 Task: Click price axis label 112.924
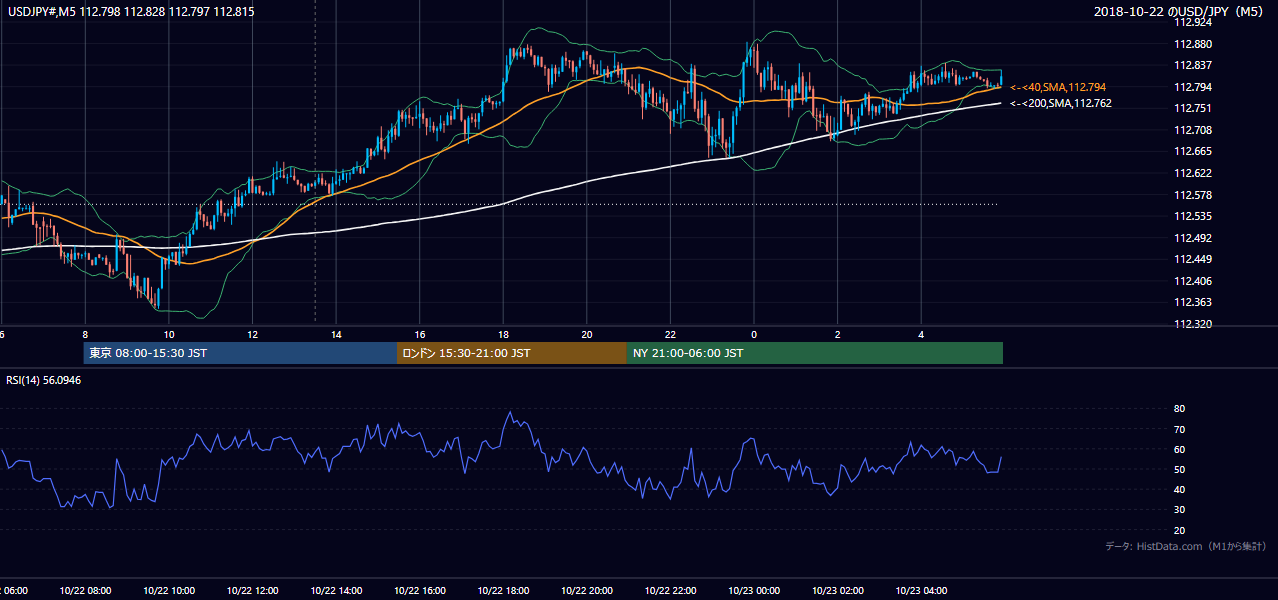point(1193,23)
